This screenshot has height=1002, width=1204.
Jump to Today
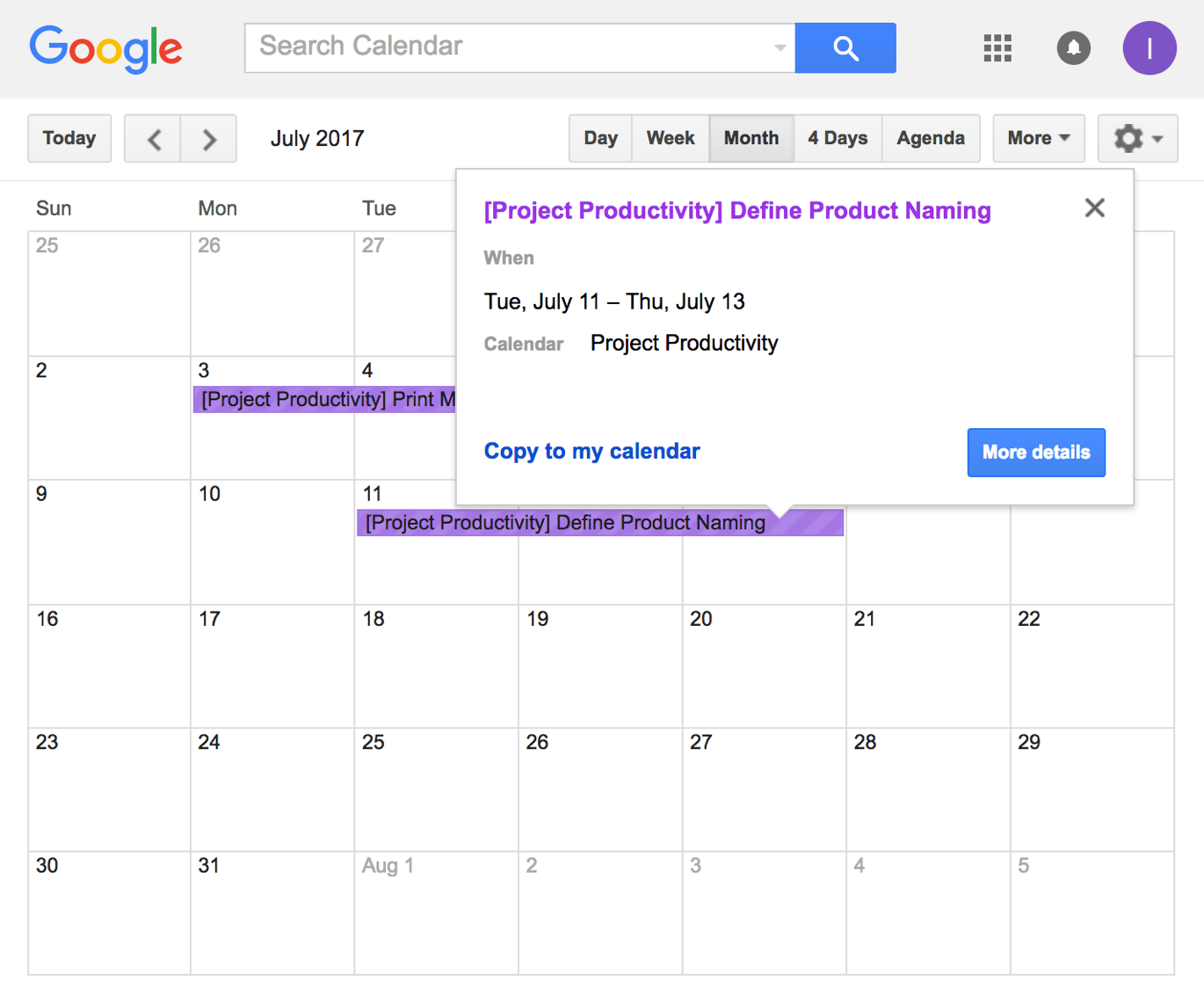[x=69, y=139]
